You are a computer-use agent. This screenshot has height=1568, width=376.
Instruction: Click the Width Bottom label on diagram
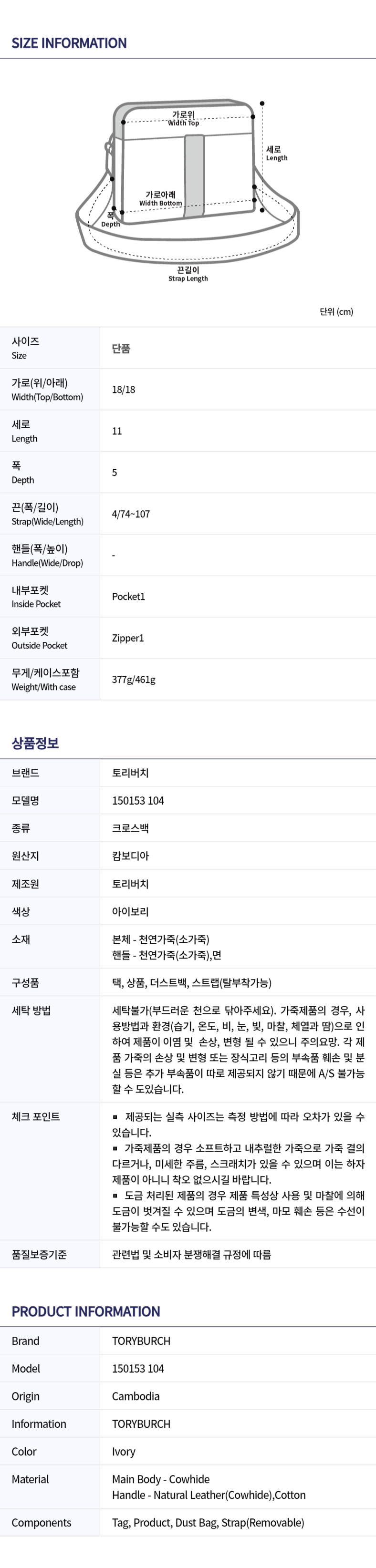click(x=160, y=198)
